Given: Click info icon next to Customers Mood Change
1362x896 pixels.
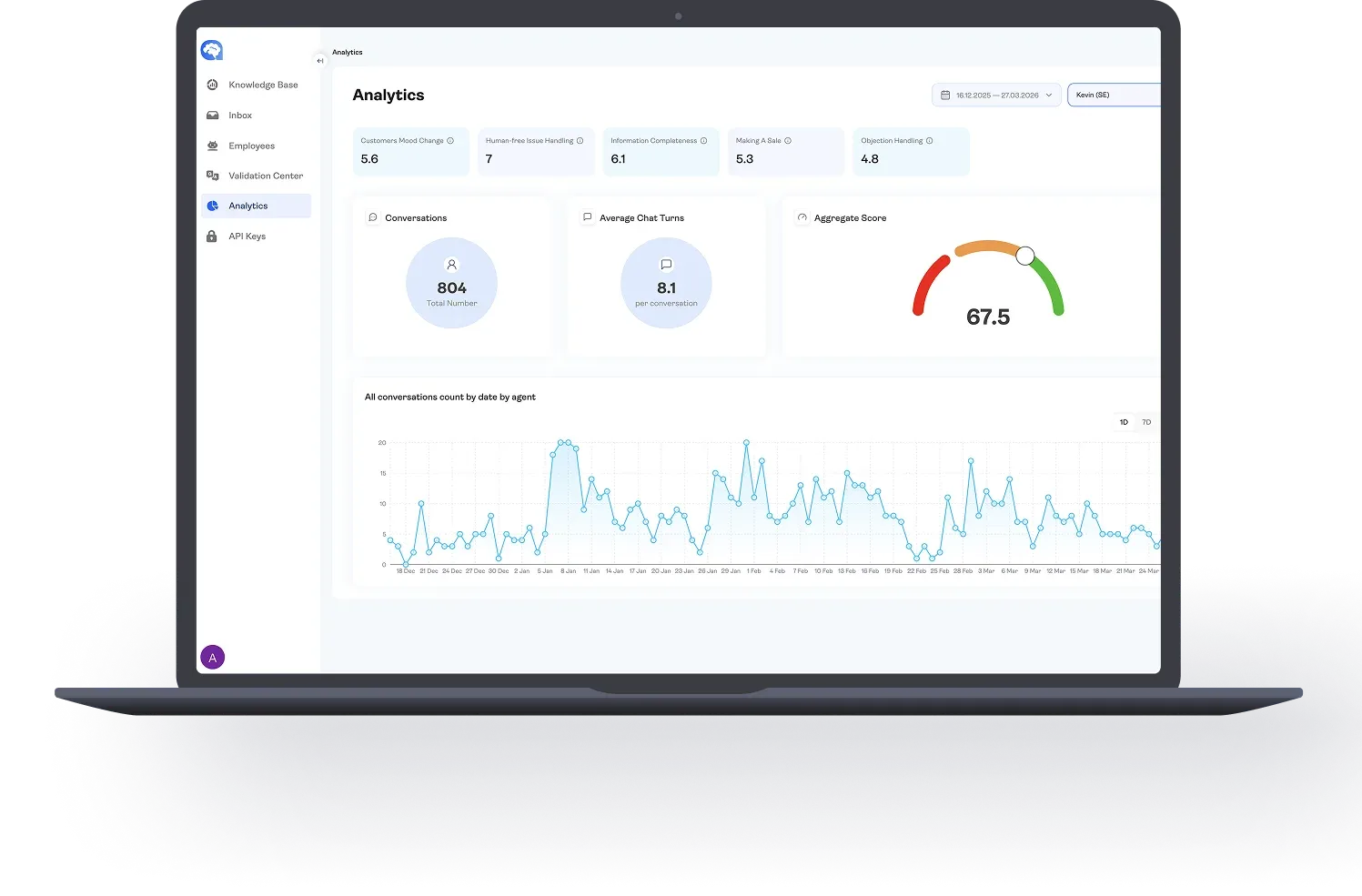Looking at the screenshot, I should (x=450, y=141).
